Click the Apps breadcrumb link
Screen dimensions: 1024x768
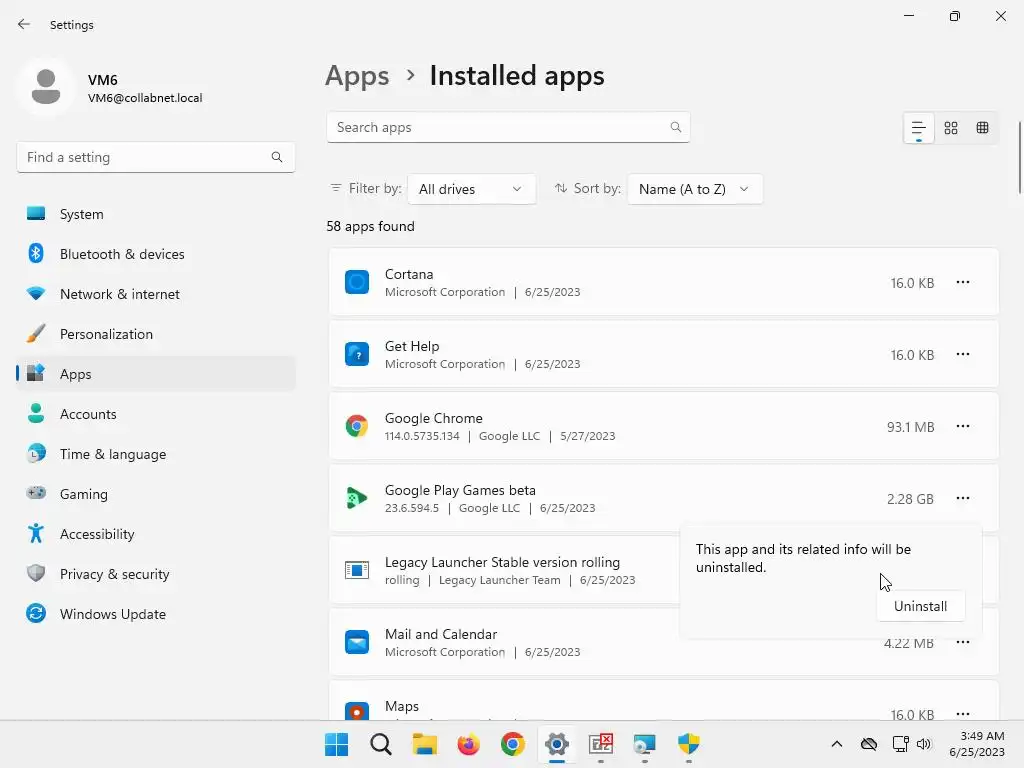[x=357, y=76]
